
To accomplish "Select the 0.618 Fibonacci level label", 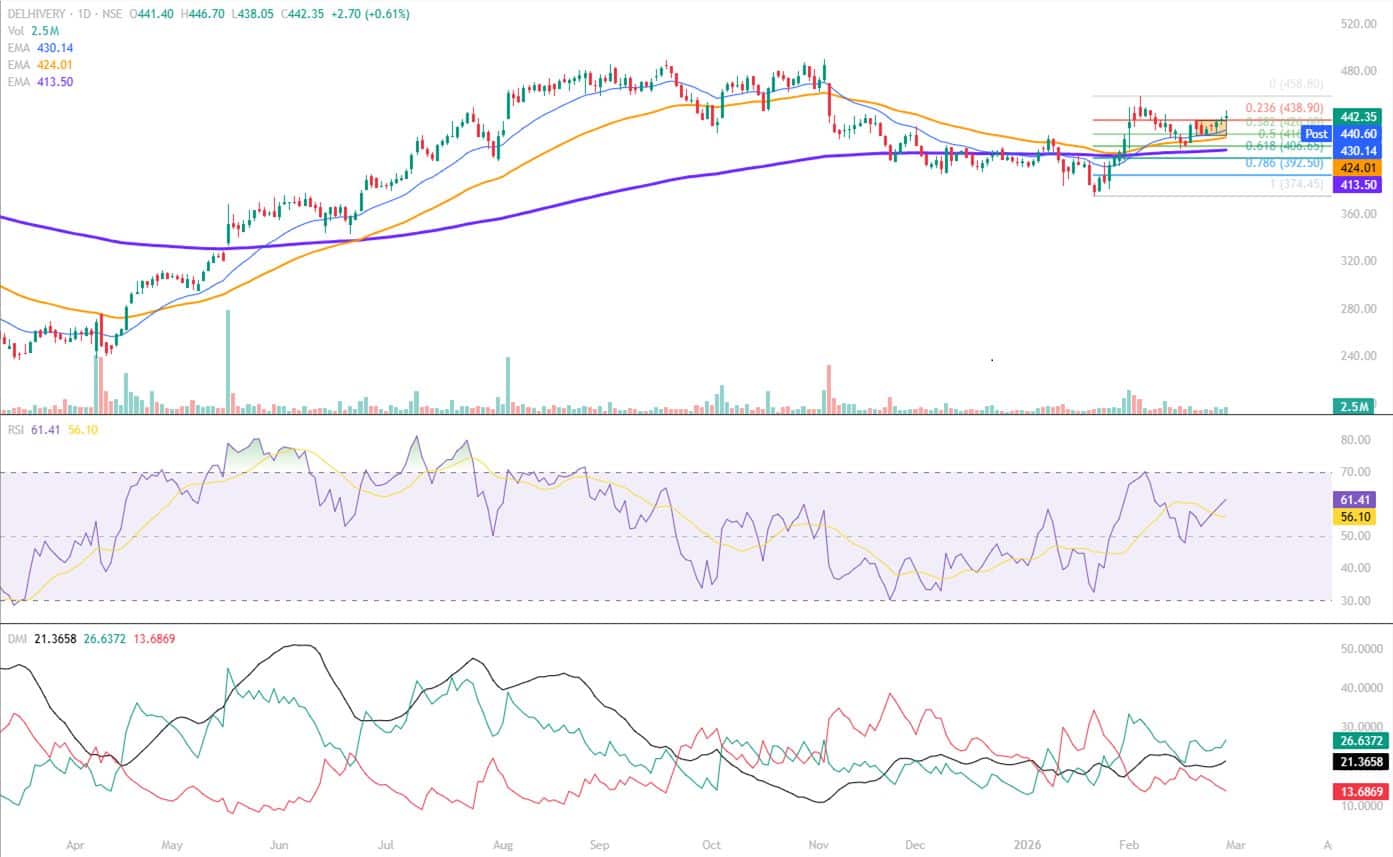I will [x=1284, y=146].
